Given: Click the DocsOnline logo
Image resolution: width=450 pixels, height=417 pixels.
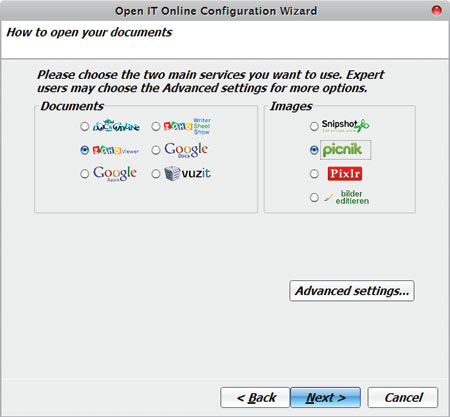Looking at the screenshot, I should pyautogui.click(x=116, y=126).
